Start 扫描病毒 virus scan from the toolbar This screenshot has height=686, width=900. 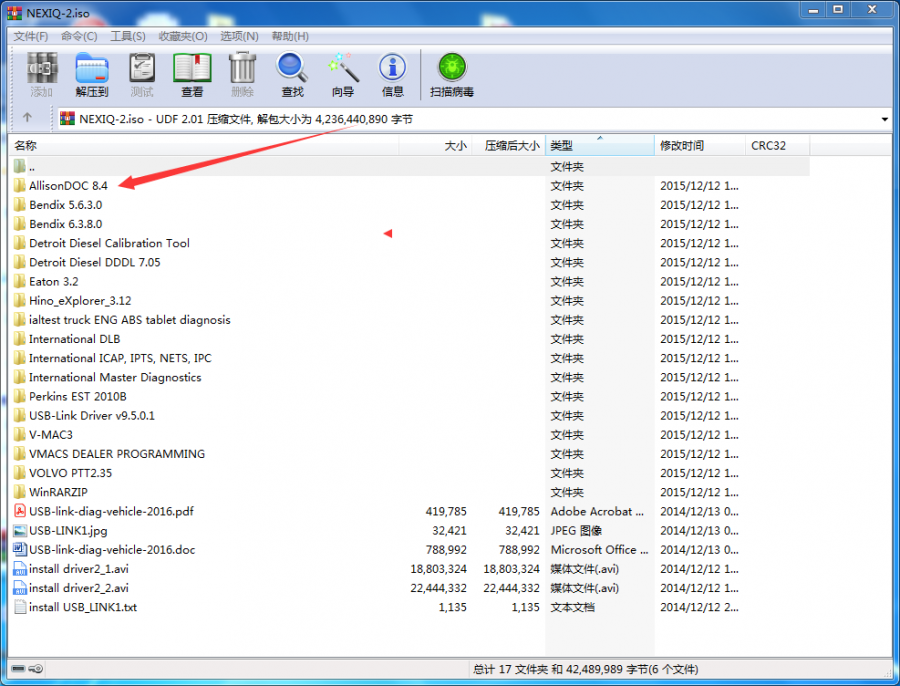(451, 72)
